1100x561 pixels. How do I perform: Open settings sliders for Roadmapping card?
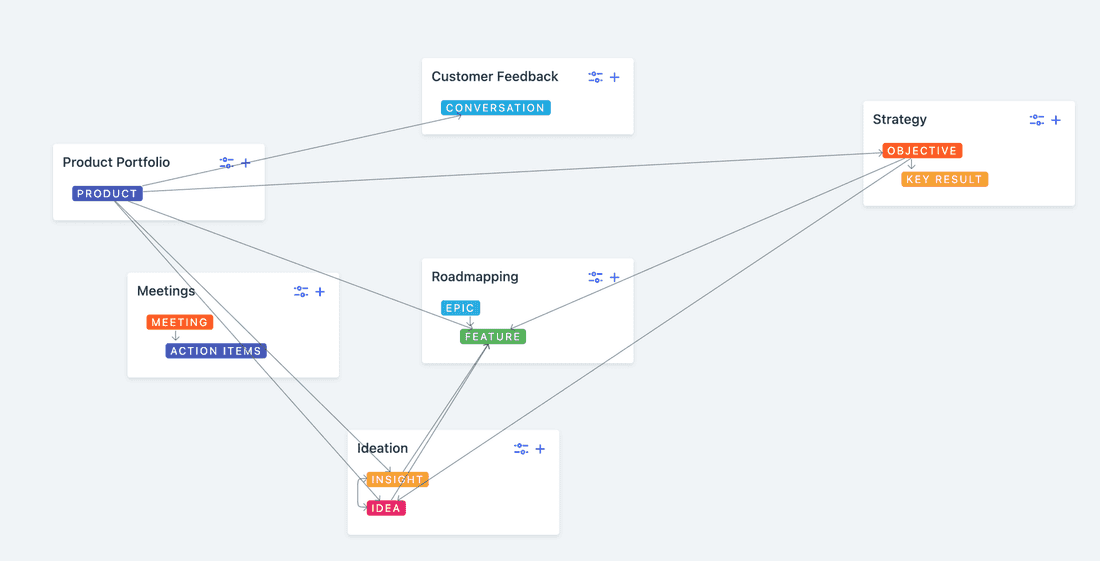point(595,277)
